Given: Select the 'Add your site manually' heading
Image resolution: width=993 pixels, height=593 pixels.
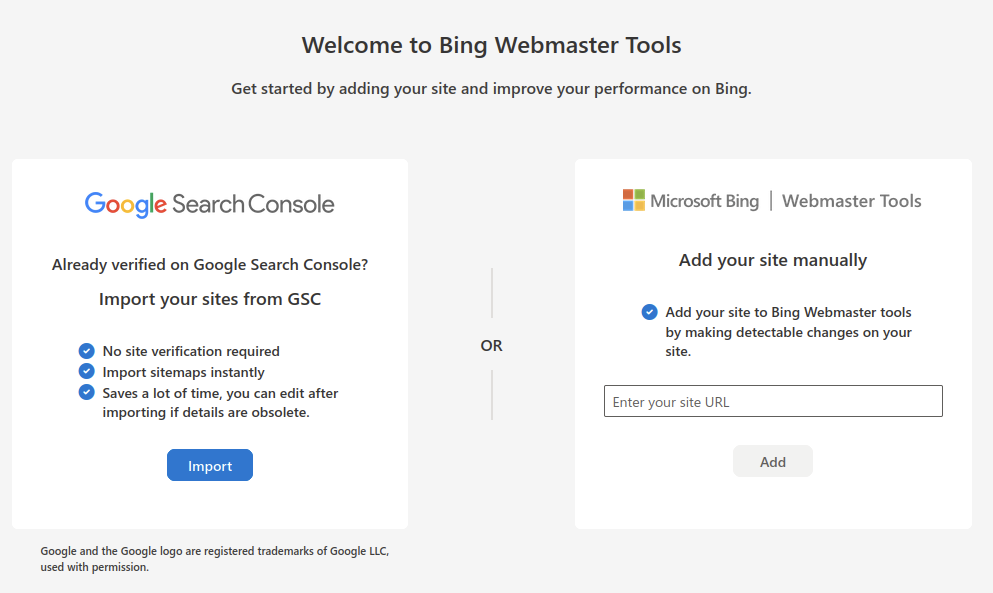Looking at the screenshot, I should click(x=772, y=259).
